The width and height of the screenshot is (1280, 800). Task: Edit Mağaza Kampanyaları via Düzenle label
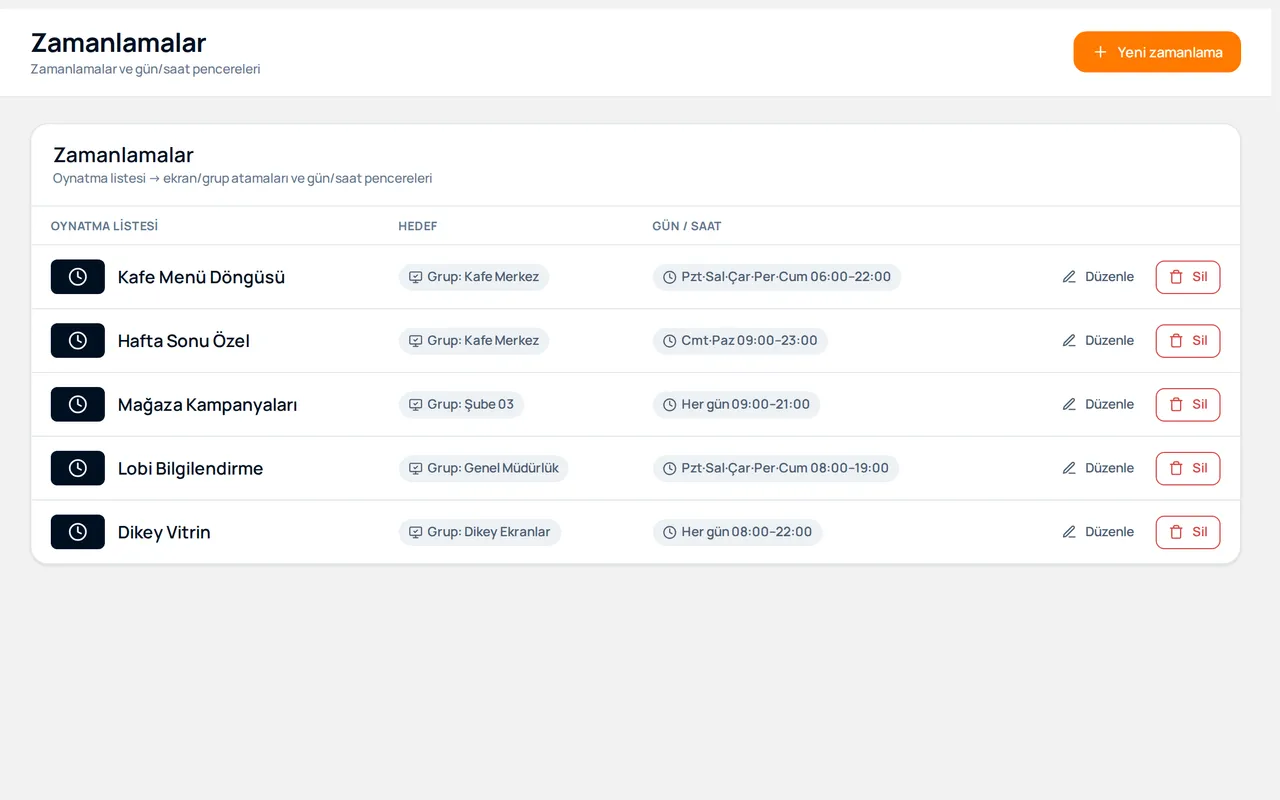[1110, 404]
